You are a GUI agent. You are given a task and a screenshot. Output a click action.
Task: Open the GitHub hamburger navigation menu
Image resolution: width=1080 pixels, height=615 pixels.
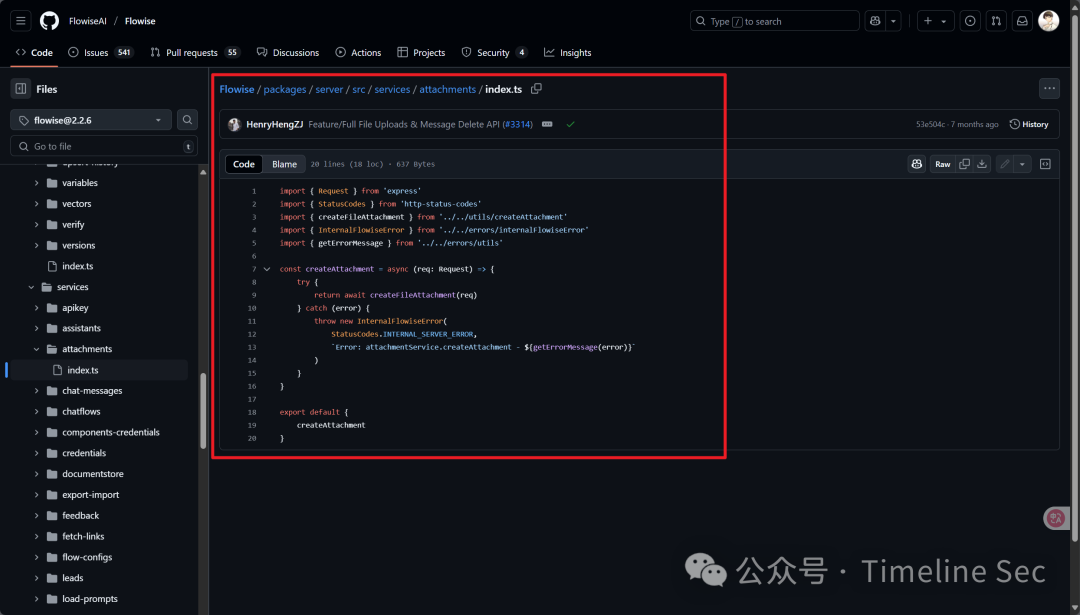[x=21, y=21]
